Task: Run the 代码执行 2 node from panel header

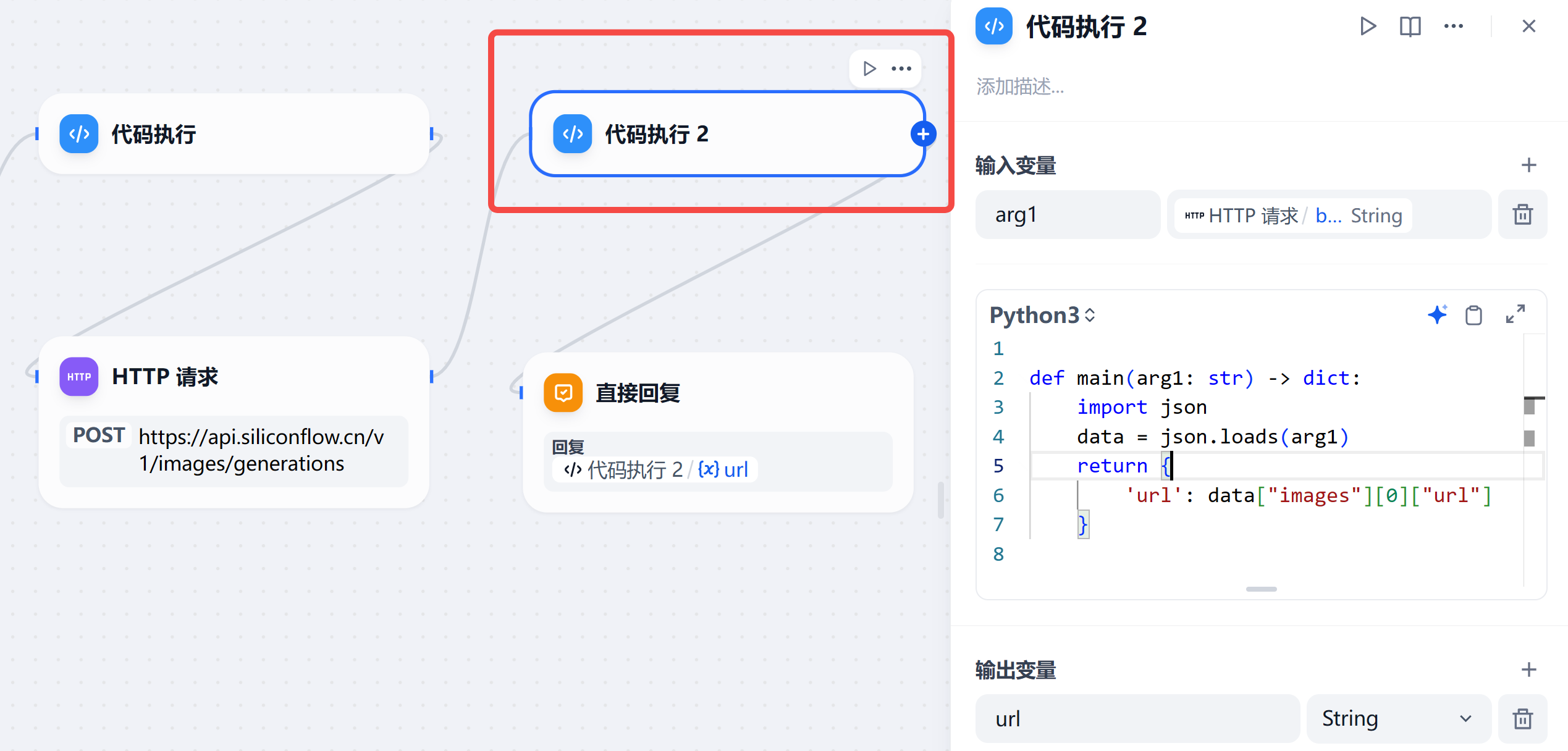Action: point(1368,27)
